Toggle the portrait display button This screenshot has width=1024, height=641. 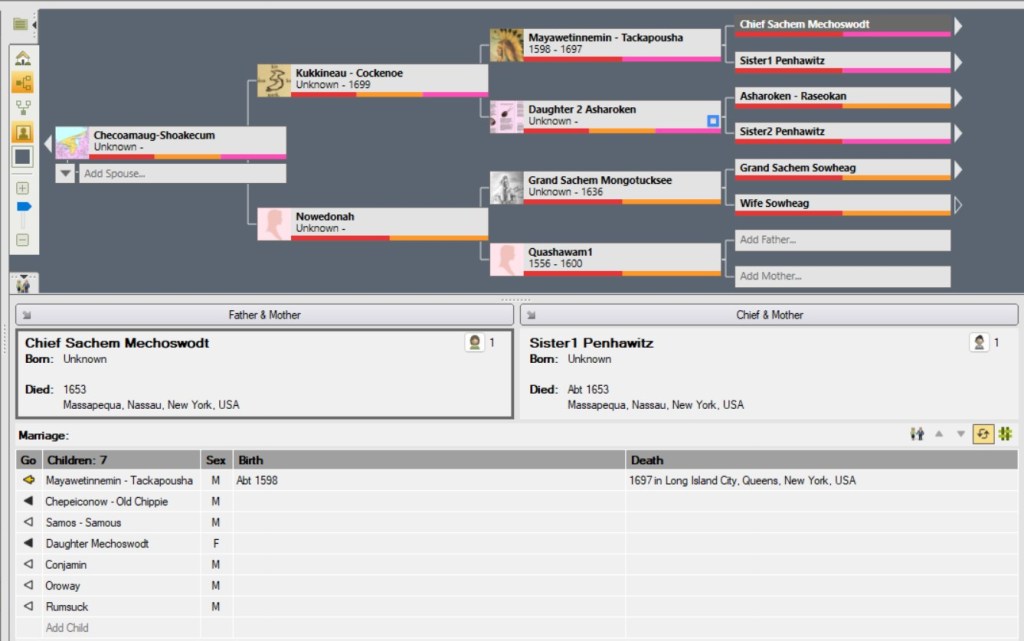tap(22, 133)
